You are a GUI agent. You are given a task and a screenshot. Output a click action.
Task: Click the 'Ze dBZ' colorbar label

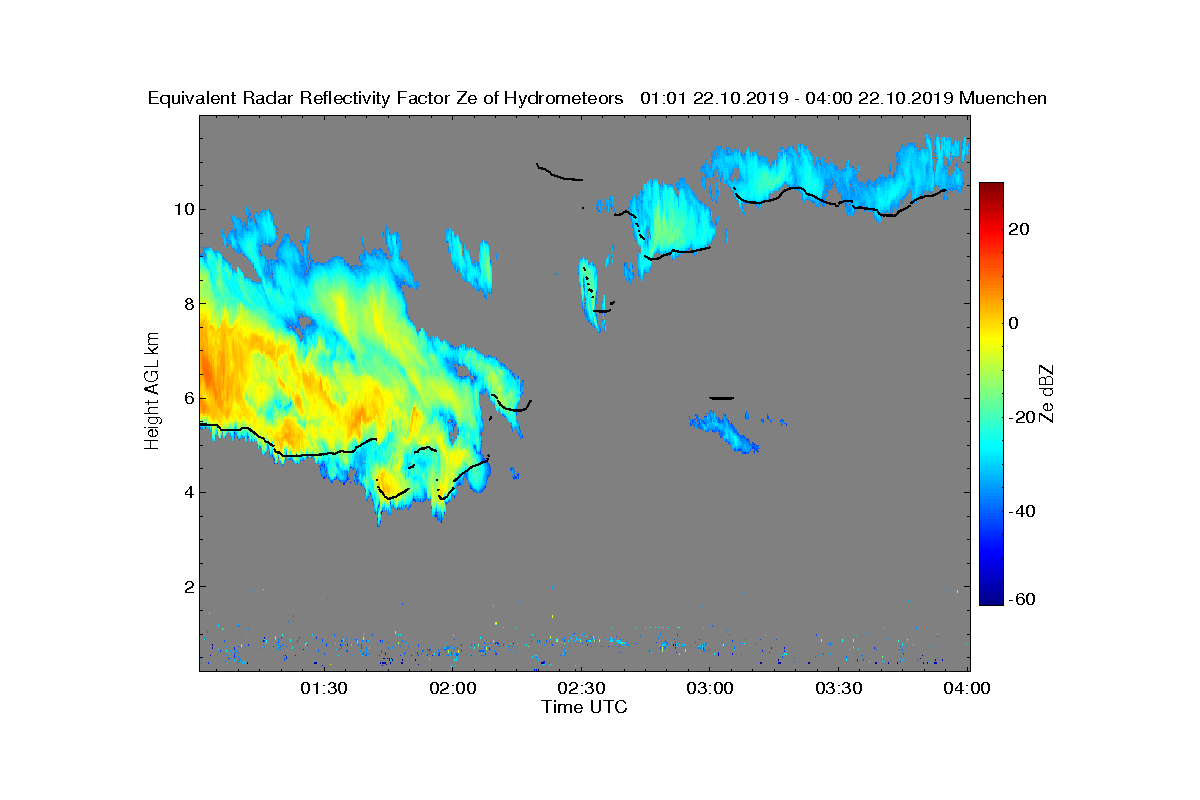(x=1047, y=394)
